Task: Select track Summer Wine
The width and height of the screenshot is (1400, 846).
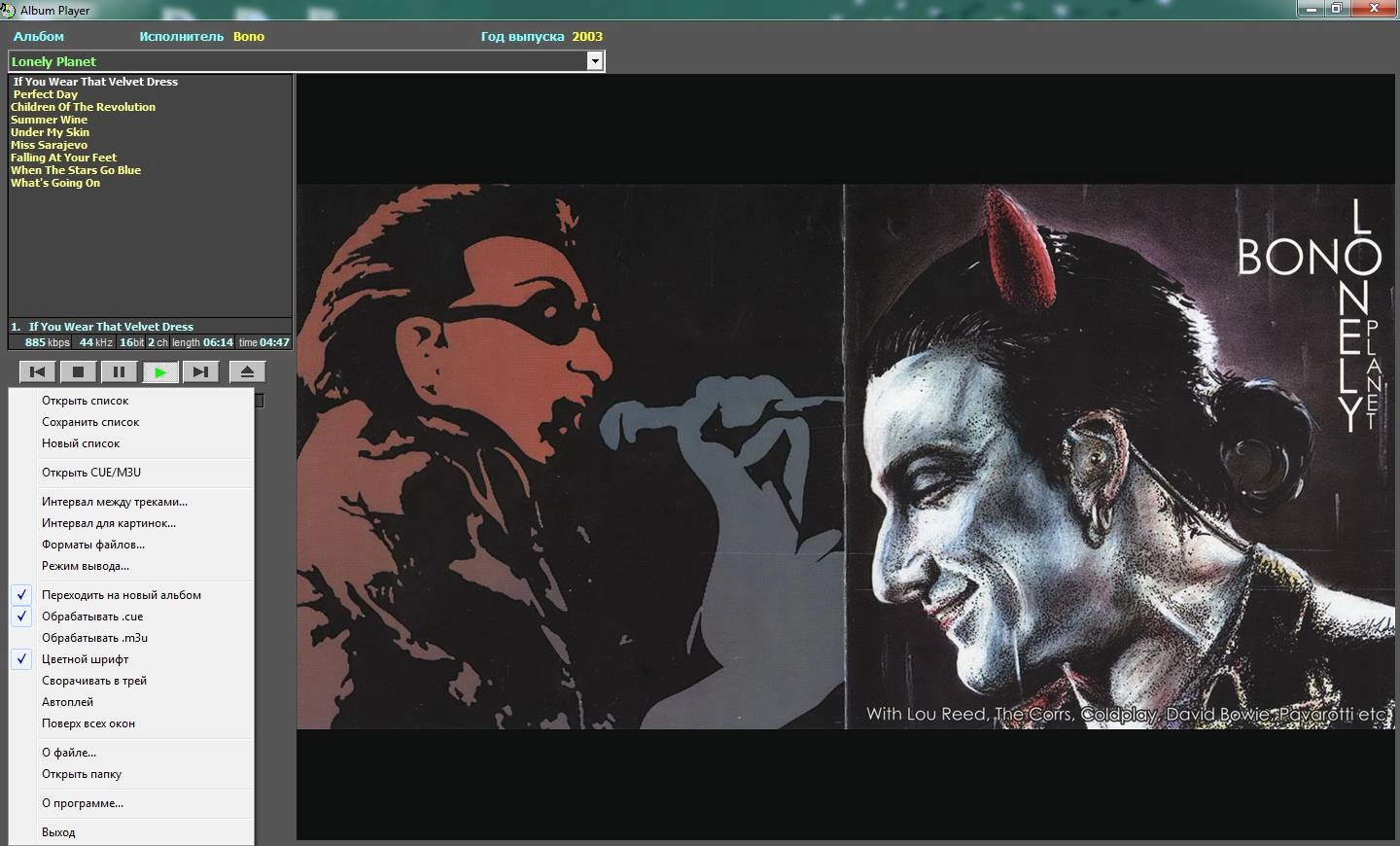Action: coord(49,120)
